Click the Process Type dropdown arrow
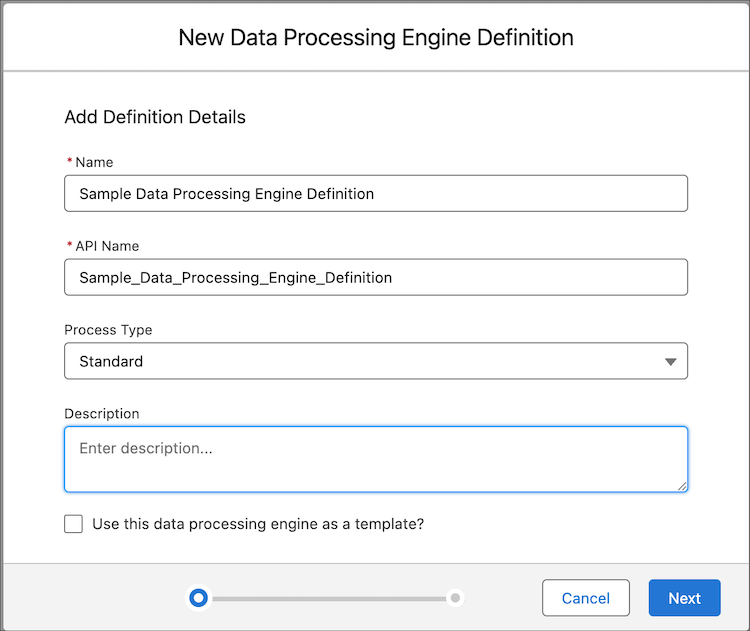Image resolution: width=750 pixels, height=631 pixels. [671, 362]
